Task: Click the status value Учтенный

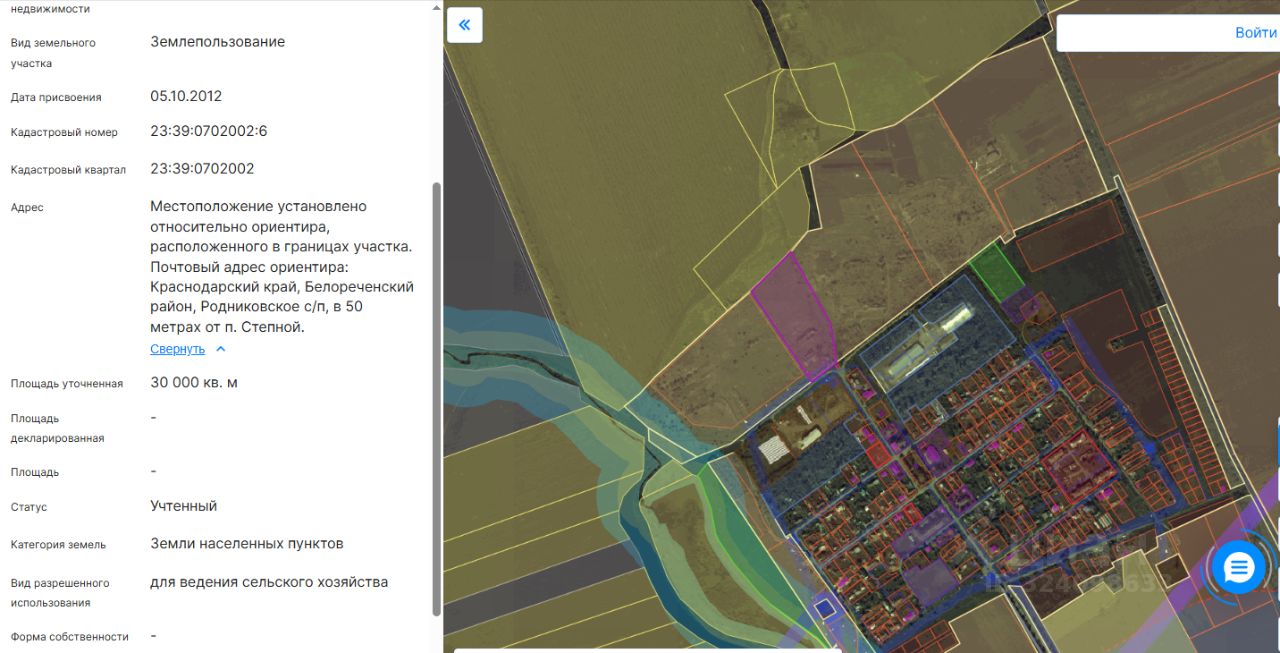Action: [184, 506]
